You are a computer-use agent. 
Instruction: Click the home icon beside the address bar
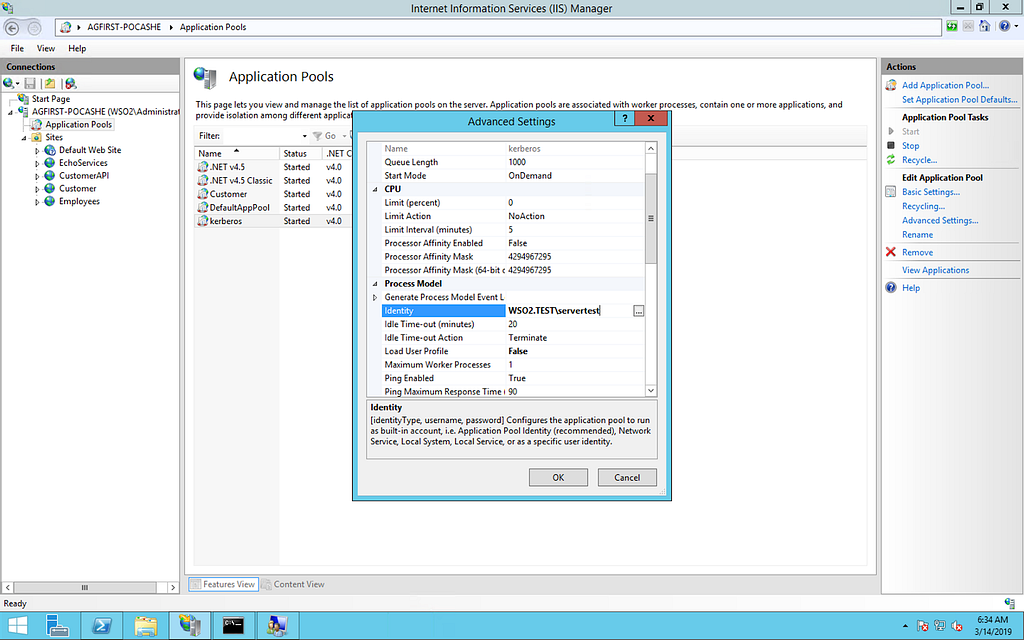[x=984, y=26]
